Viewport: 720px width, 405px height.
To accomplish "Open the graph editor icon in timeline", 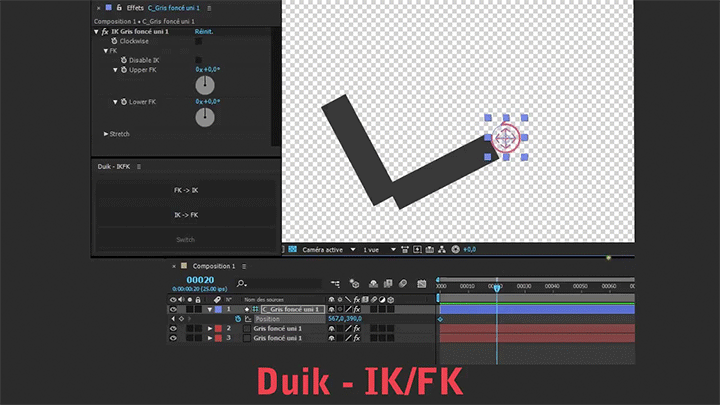I will click(422, 284).
